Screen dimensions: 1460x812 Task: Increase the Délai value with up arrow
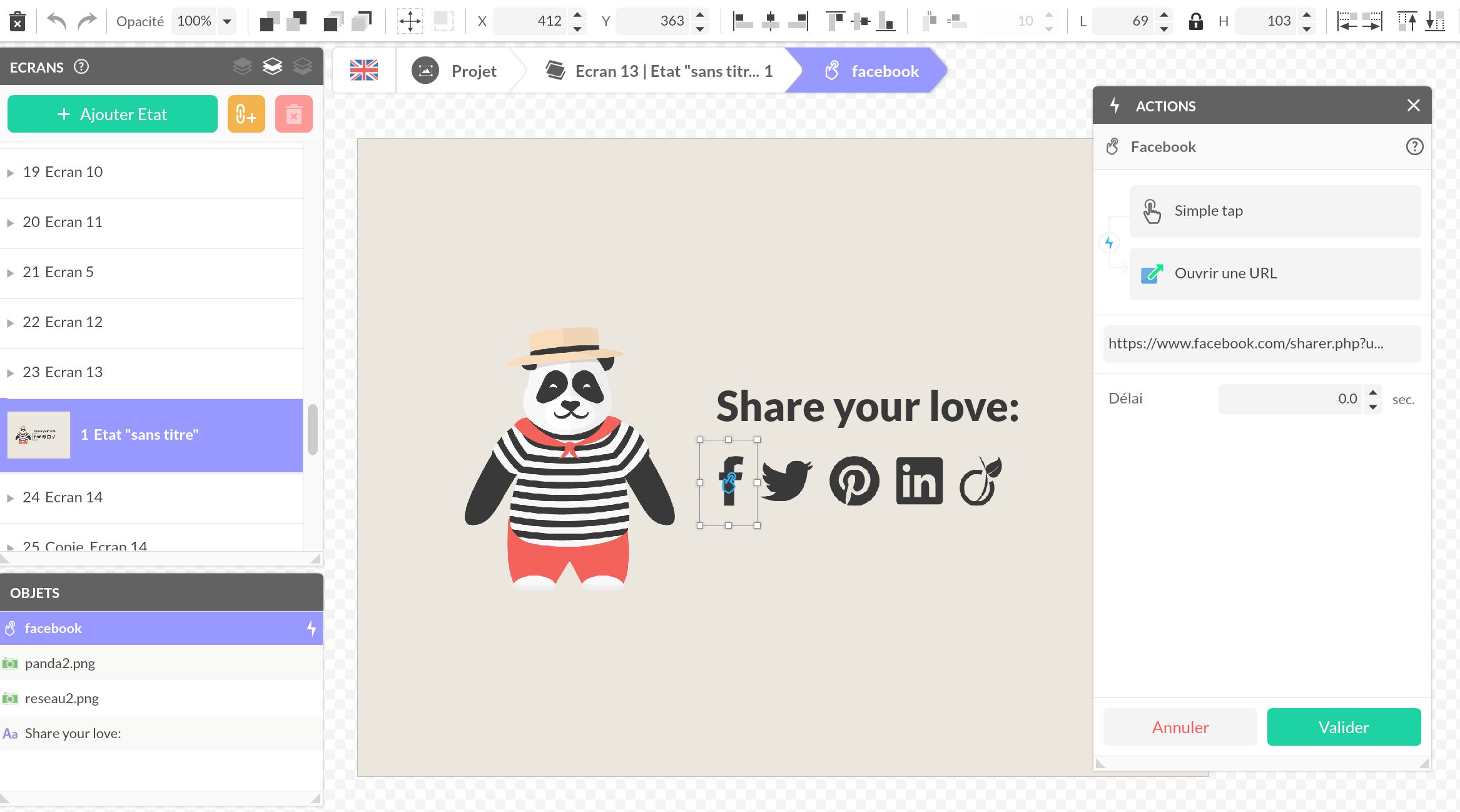coord(1373,392)
